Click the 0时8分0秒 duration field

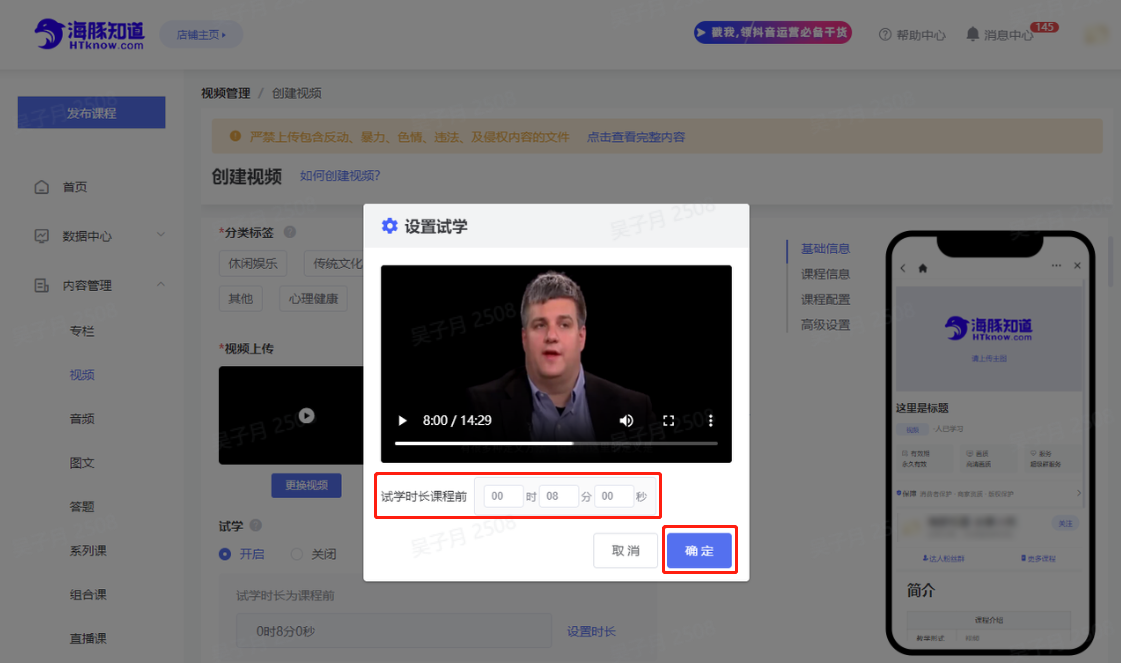[x=393, y=631]
